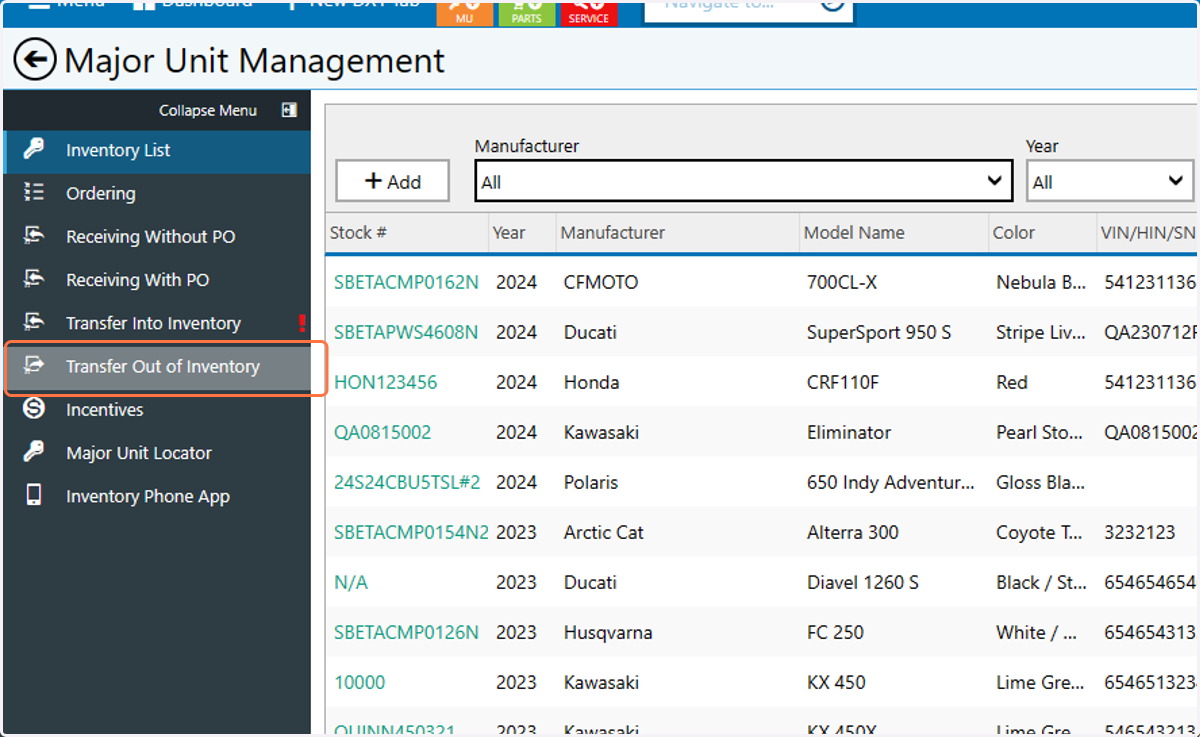Open the green PARTS quick button

click(x=526, y=12)
